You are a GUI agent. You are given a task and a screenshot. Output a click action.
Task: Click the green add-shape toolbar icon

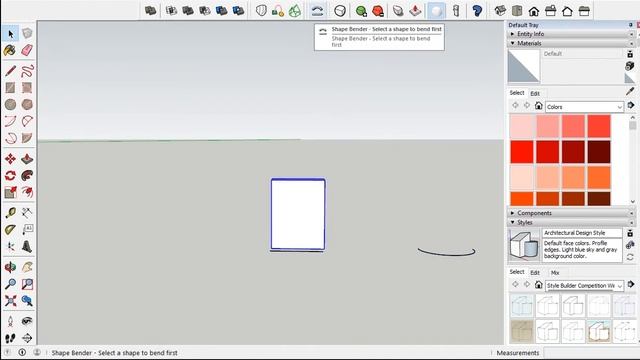[x=361, y=11]
